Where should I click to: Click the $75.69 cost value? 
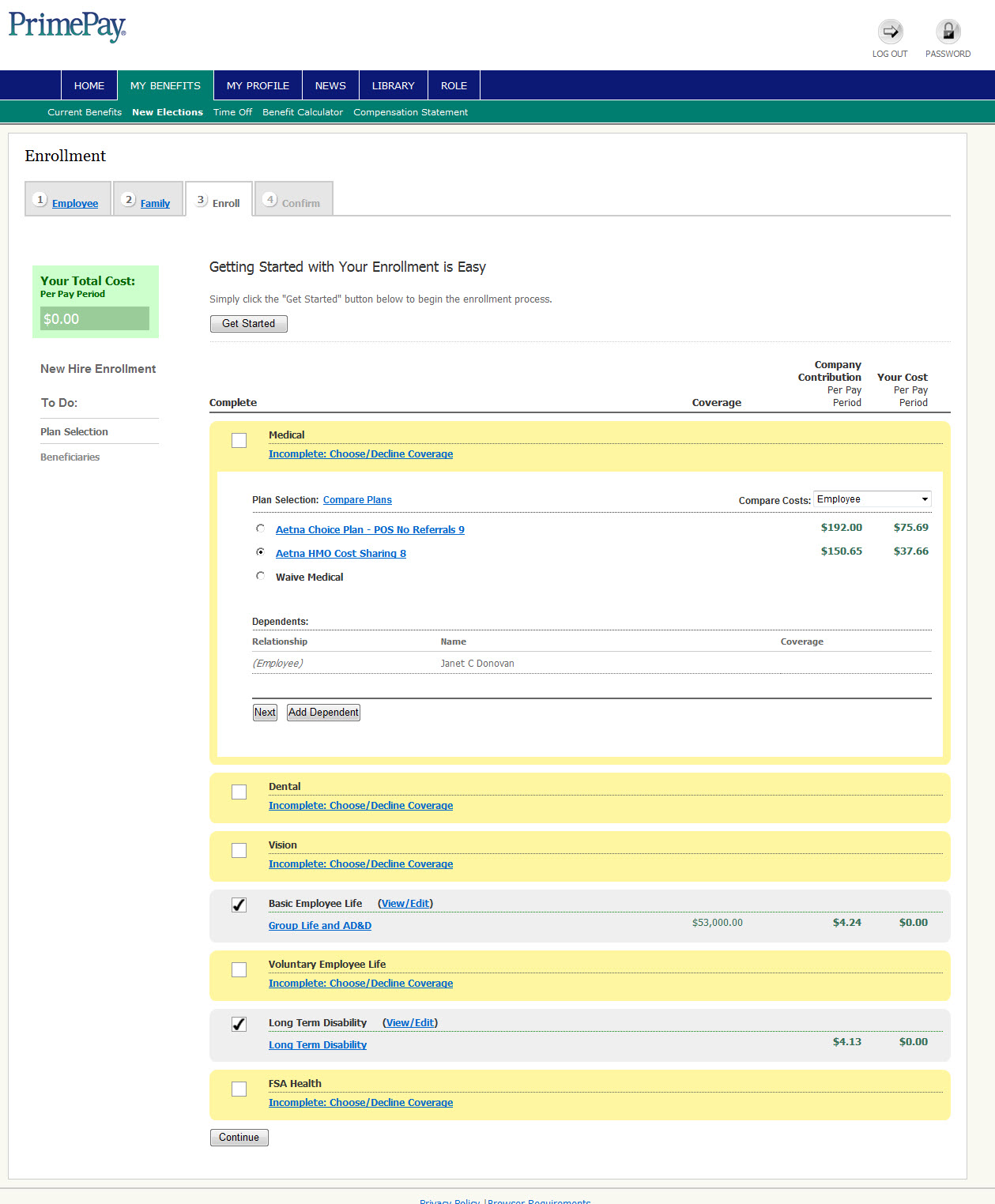(911, 528)
